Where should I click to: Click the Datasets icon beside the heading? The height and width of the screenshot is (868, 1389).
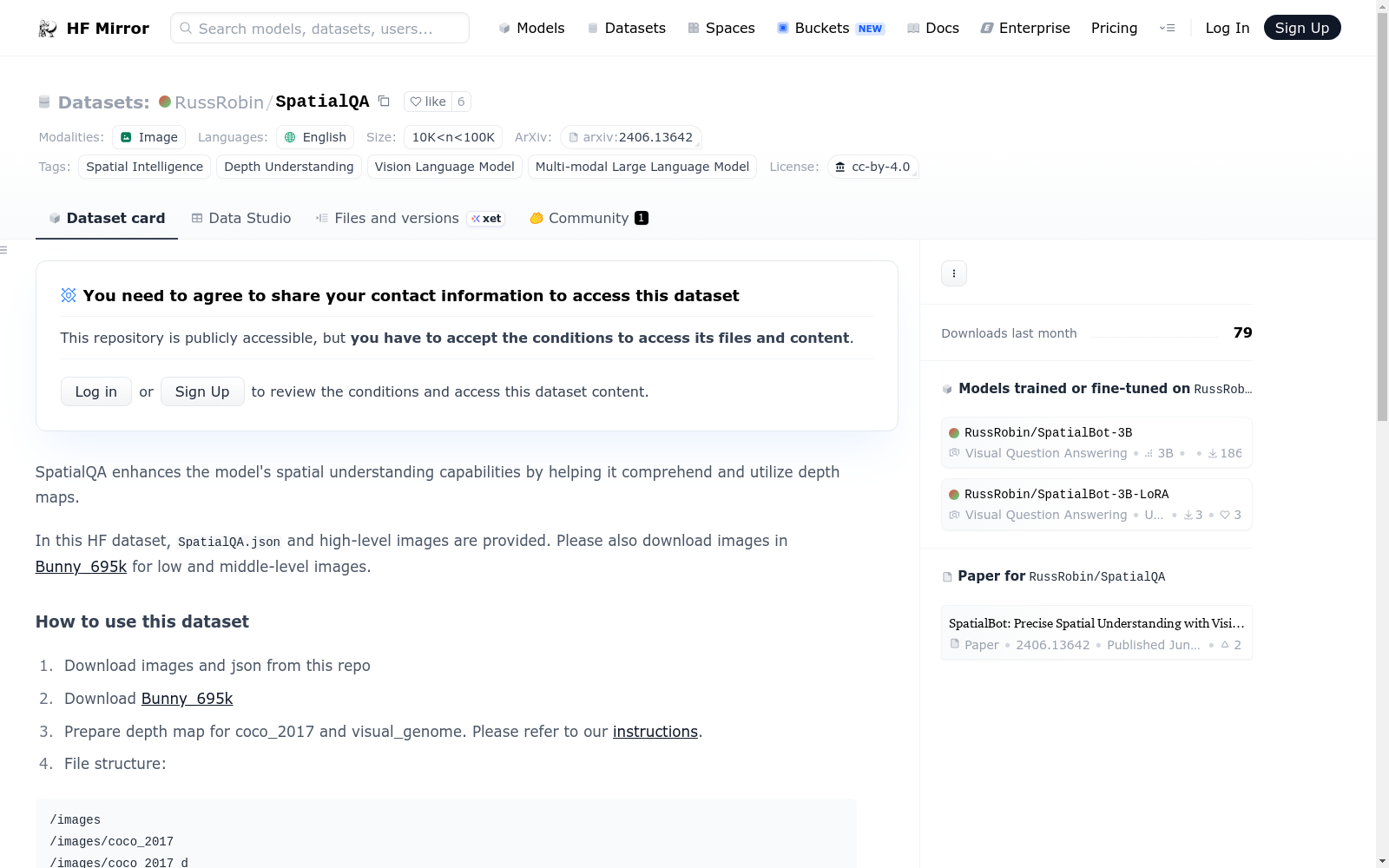pyautogui.click(x=44, y=102)
